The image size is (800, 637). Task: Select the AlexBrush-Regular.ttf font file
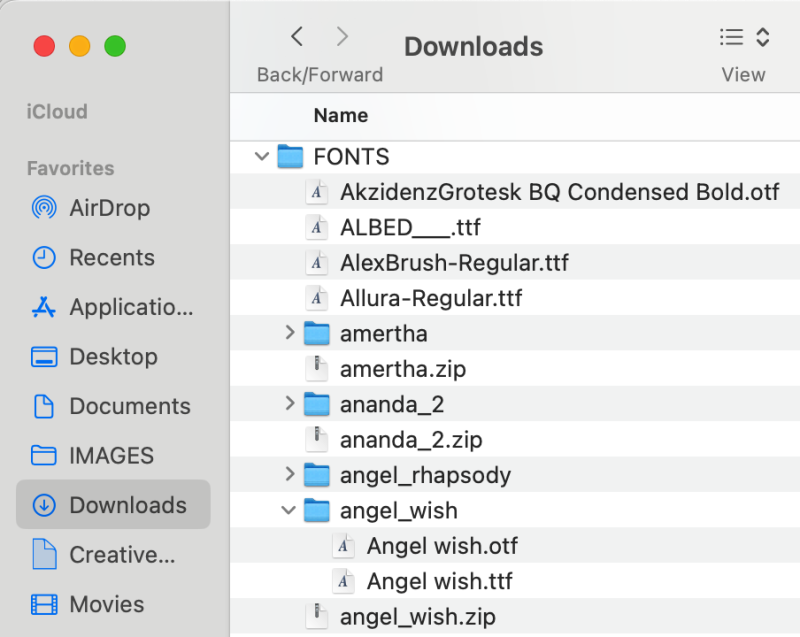click(453, 263)
